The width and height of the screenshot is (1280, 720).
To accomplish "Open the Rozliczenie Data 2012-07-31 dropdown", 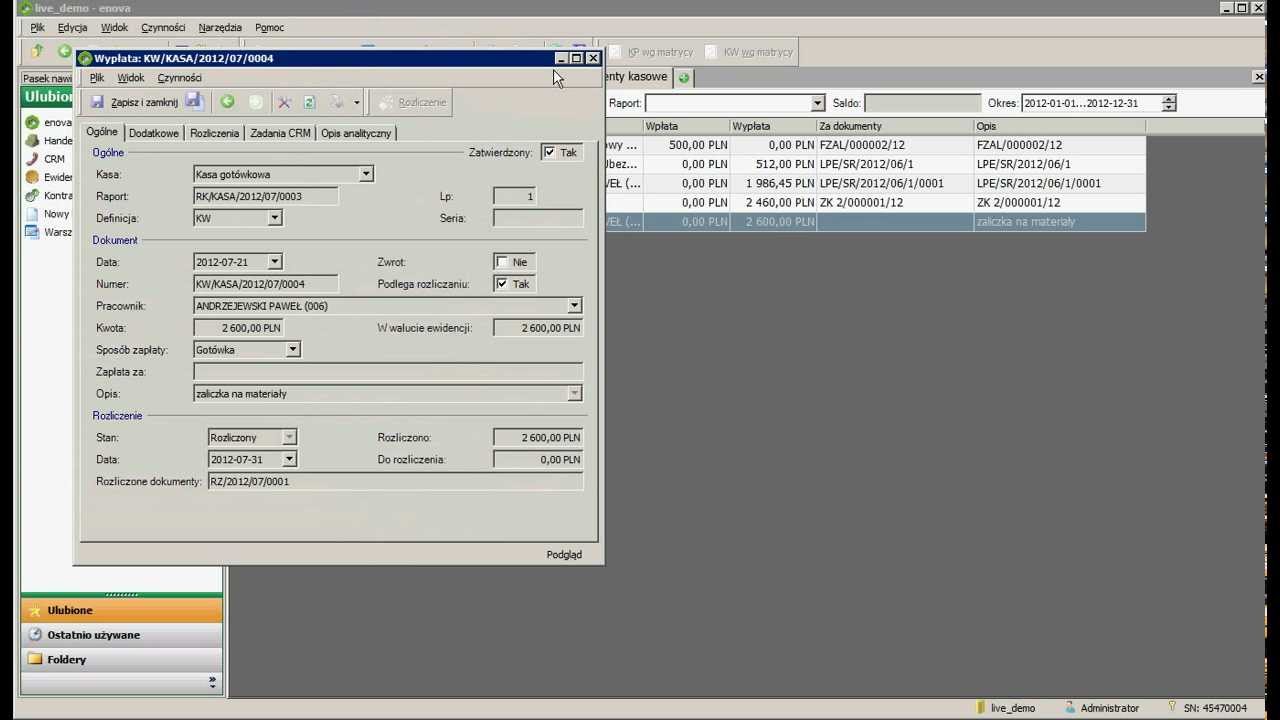I will (289, 459).
